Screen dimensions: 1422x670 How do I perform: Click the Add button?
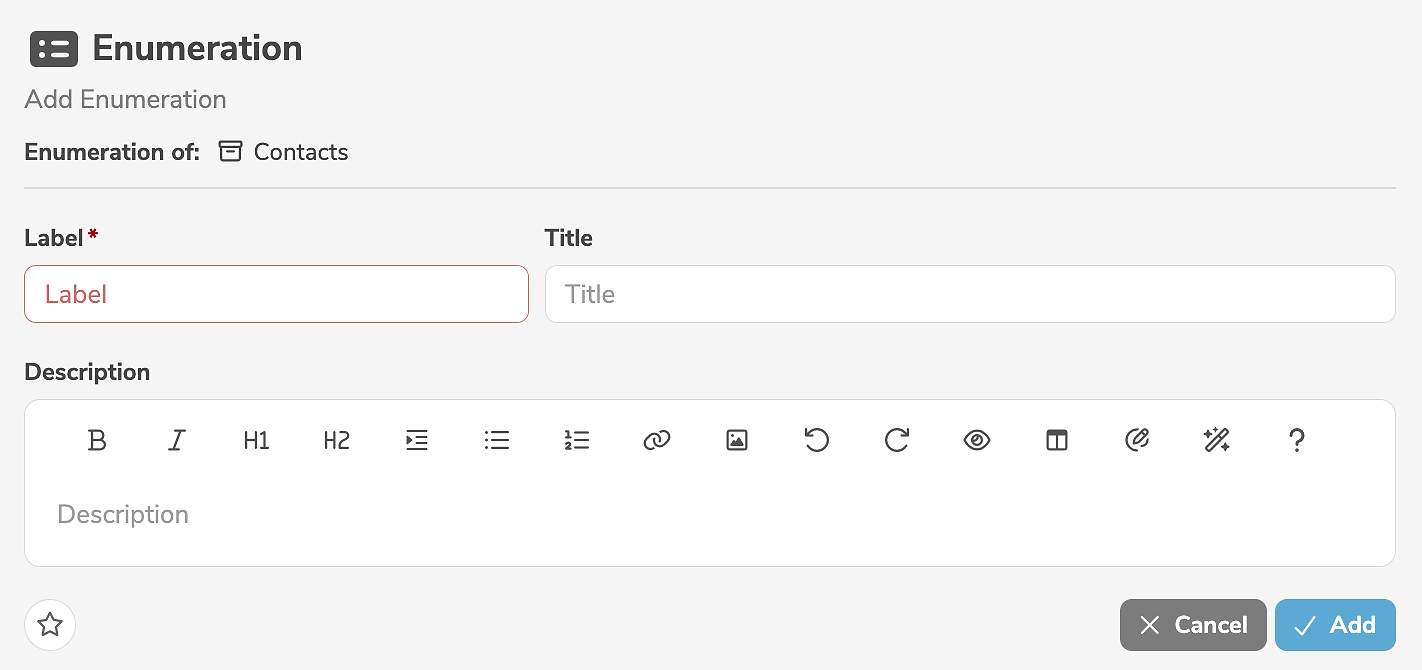pyautogui.click(x=1335, y=625)
